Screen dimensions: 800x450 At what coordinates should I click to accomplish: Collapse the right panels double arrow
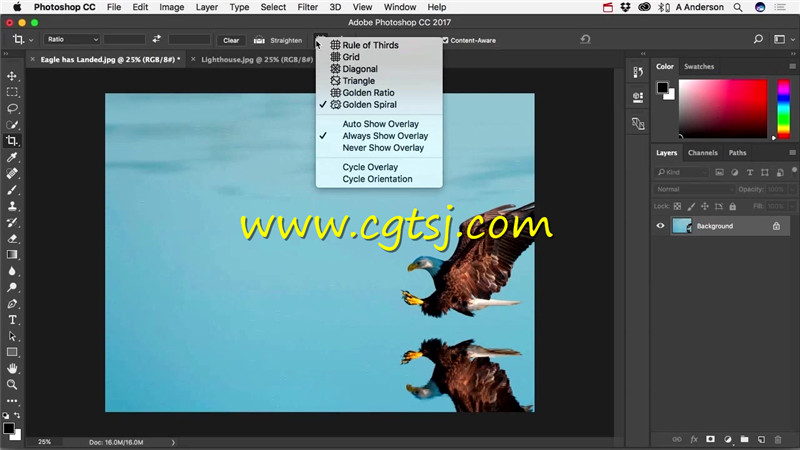click(x=792, y=53)
